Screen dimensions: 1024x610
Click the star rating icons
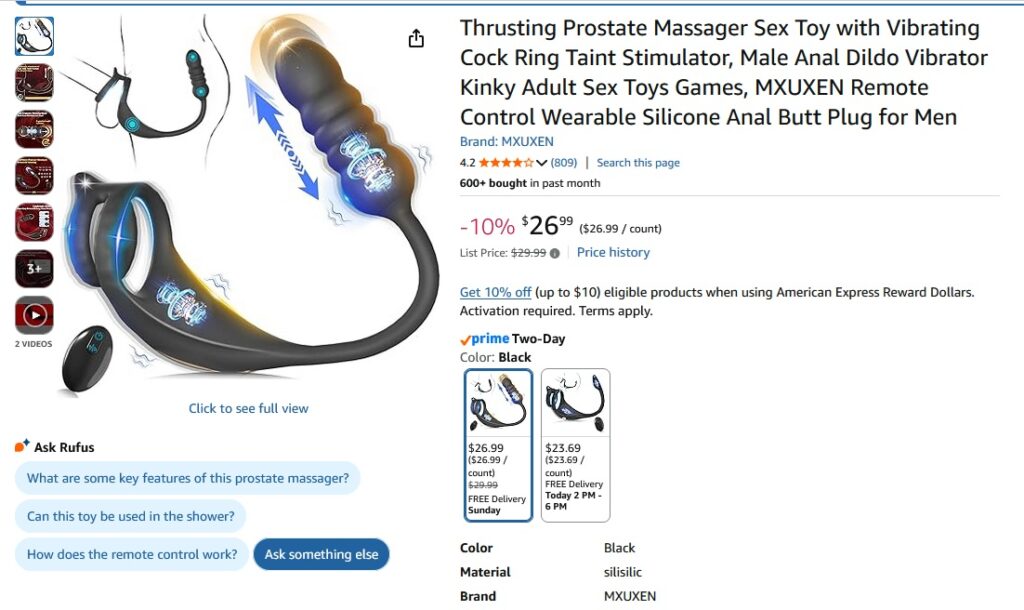click(x=506, y=163)
